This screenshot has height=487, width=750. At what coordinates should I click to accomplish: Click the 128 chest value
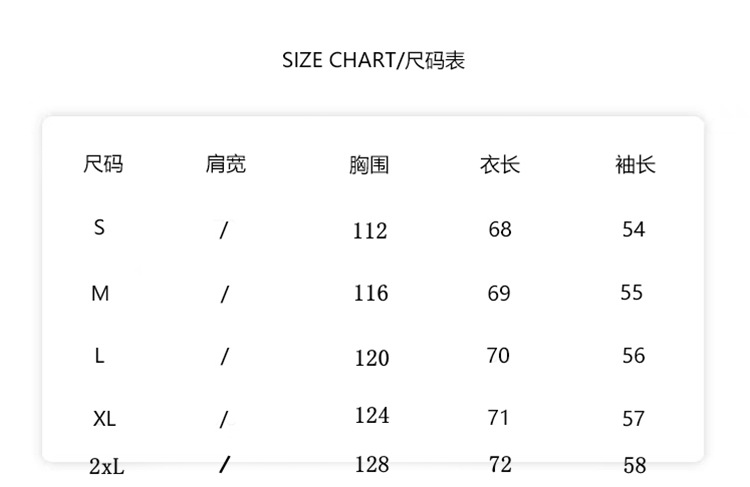click(372, 465)
